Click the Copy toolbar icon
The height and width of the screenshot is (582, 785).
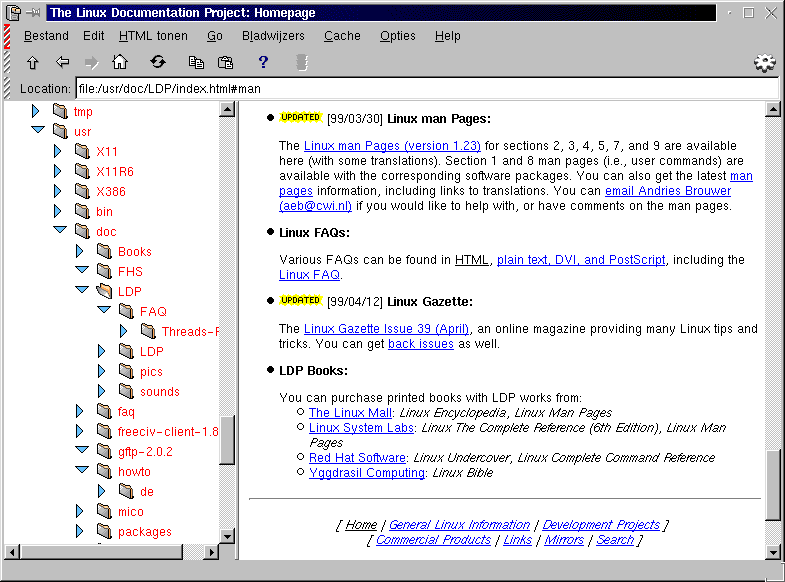tap(196, 62)
